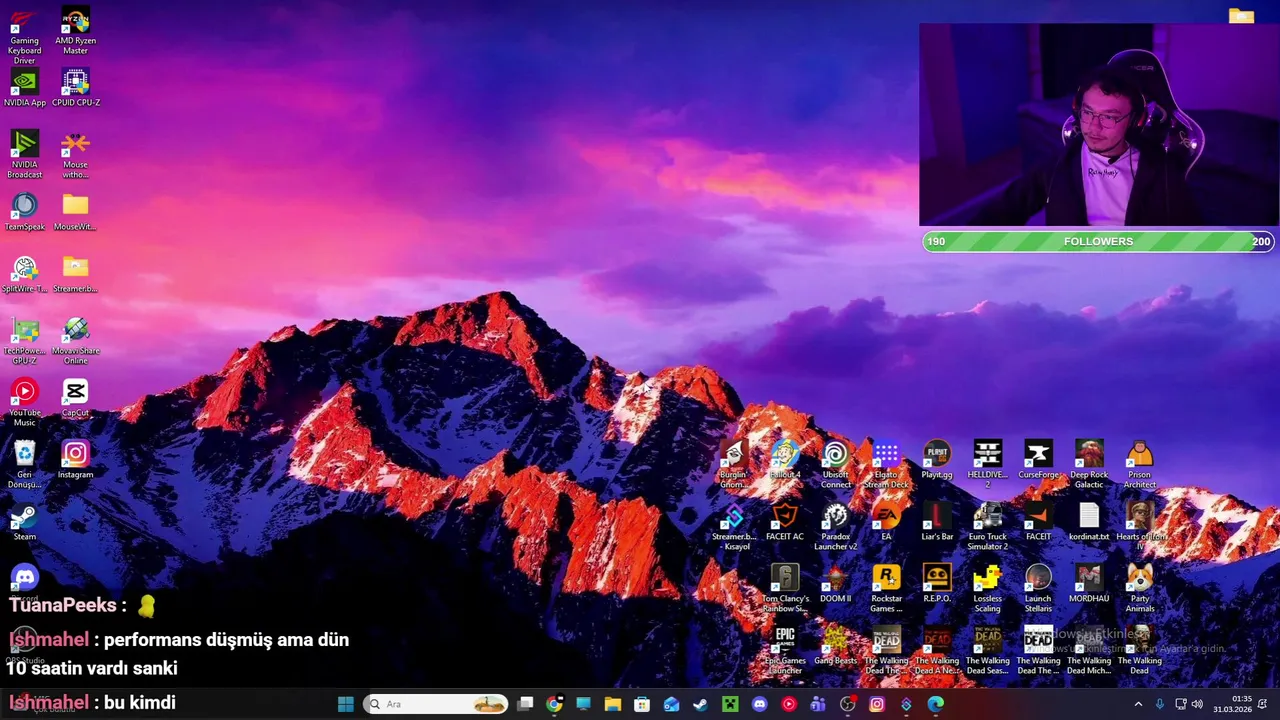Open the EA app shortcut
Image resolution: width=1280 pixels, height=720 pixels.
tap(886, 522)
